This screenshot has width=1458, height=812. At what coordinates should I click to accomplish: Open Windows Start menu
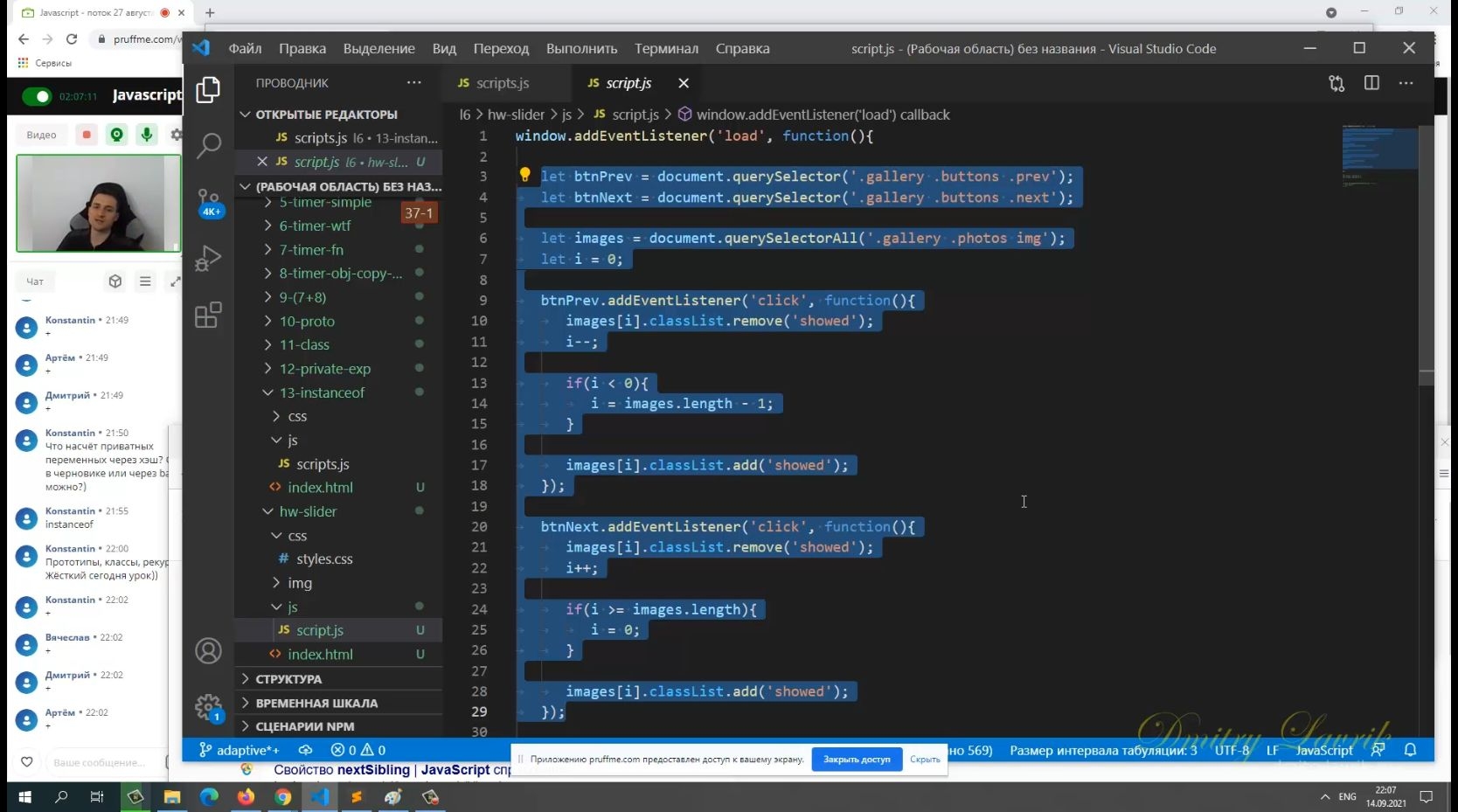[x=24, y=797]
